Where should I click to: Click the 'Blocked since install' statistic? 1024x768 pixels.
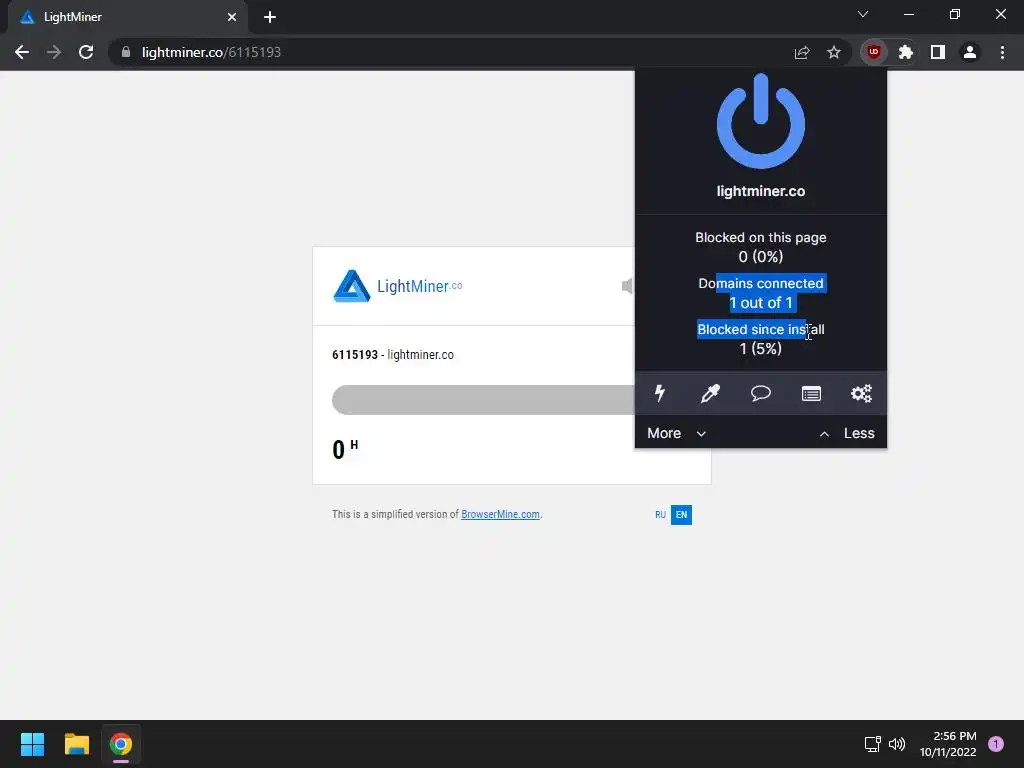761,339
